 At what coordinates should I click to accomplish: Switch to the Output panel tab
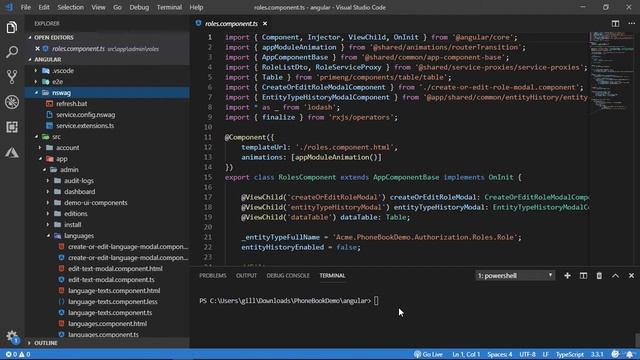point(246,276)
